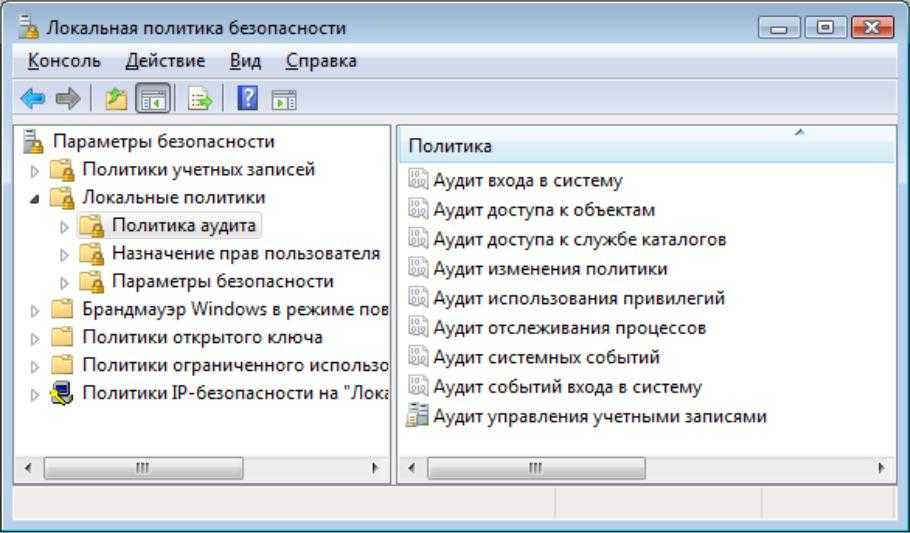Screen dimensions: 910x533
Task: Select the Аудит входа в систему policy
Action: click(x=528, y=180)
